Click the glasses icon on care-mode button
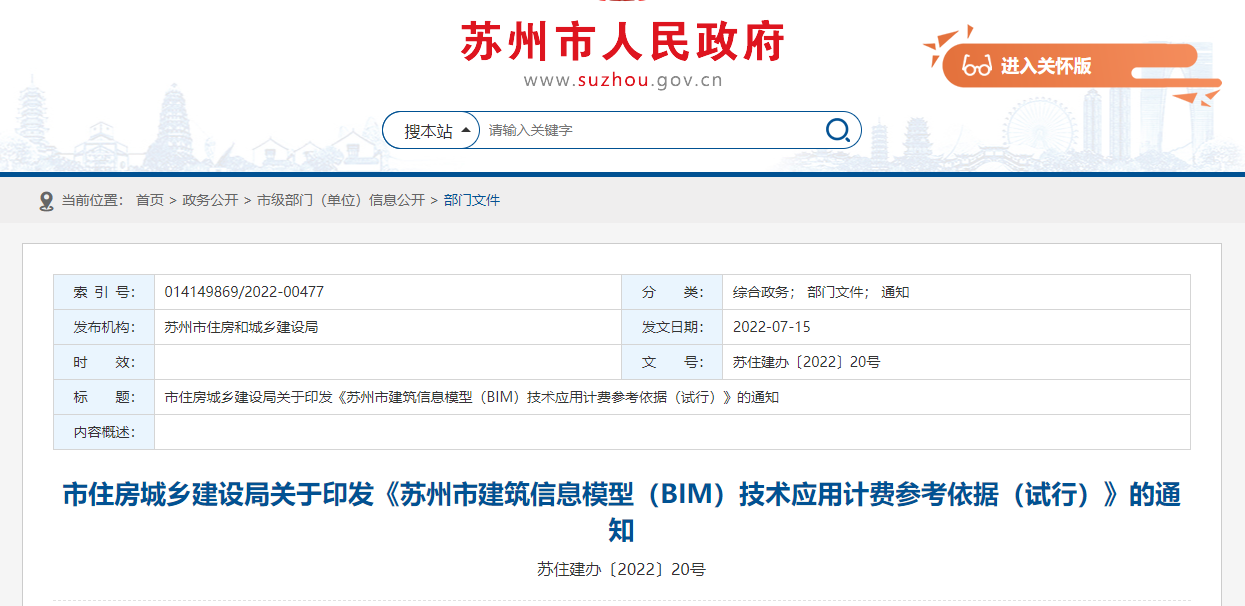The height and width of the screenshot is (606, 1245). click(976, 67)
